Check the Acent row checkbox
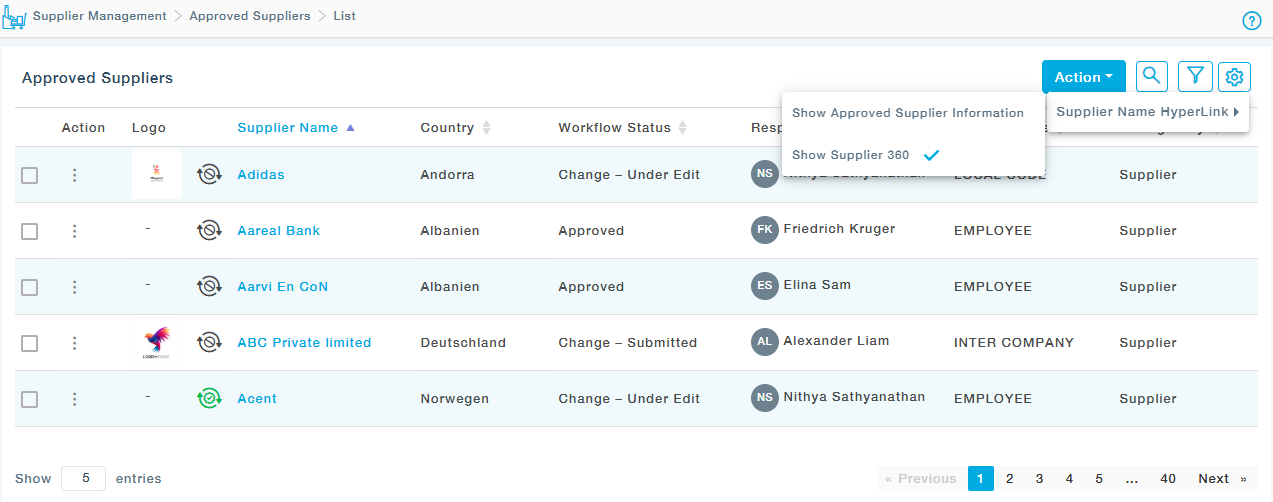 [x=30, y=399]
